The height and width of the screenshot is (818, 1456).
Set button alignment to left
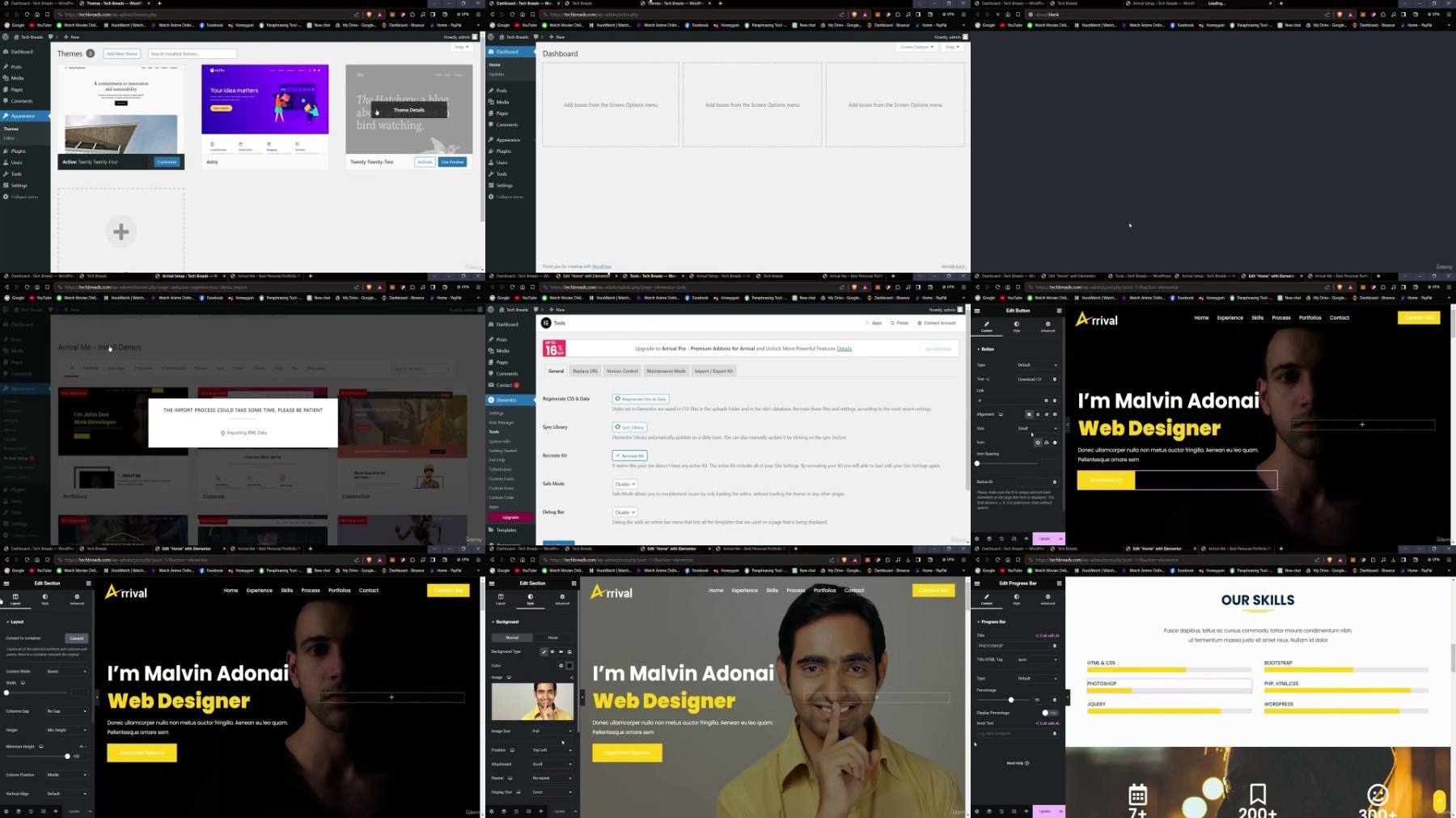pyautogui.click(x=1029, y=414)
